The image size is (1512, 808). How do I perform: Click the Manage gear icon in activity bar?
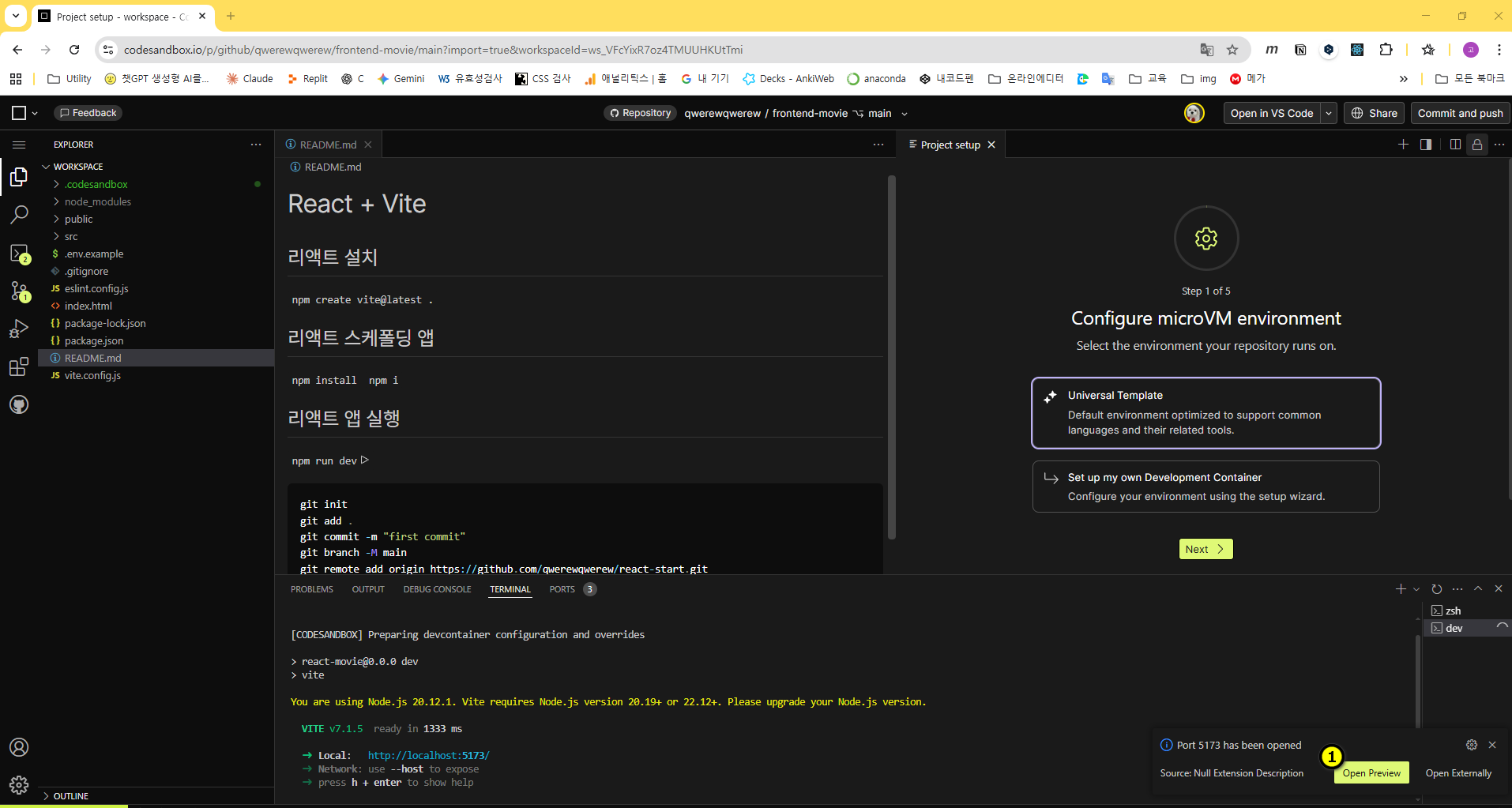19,784
